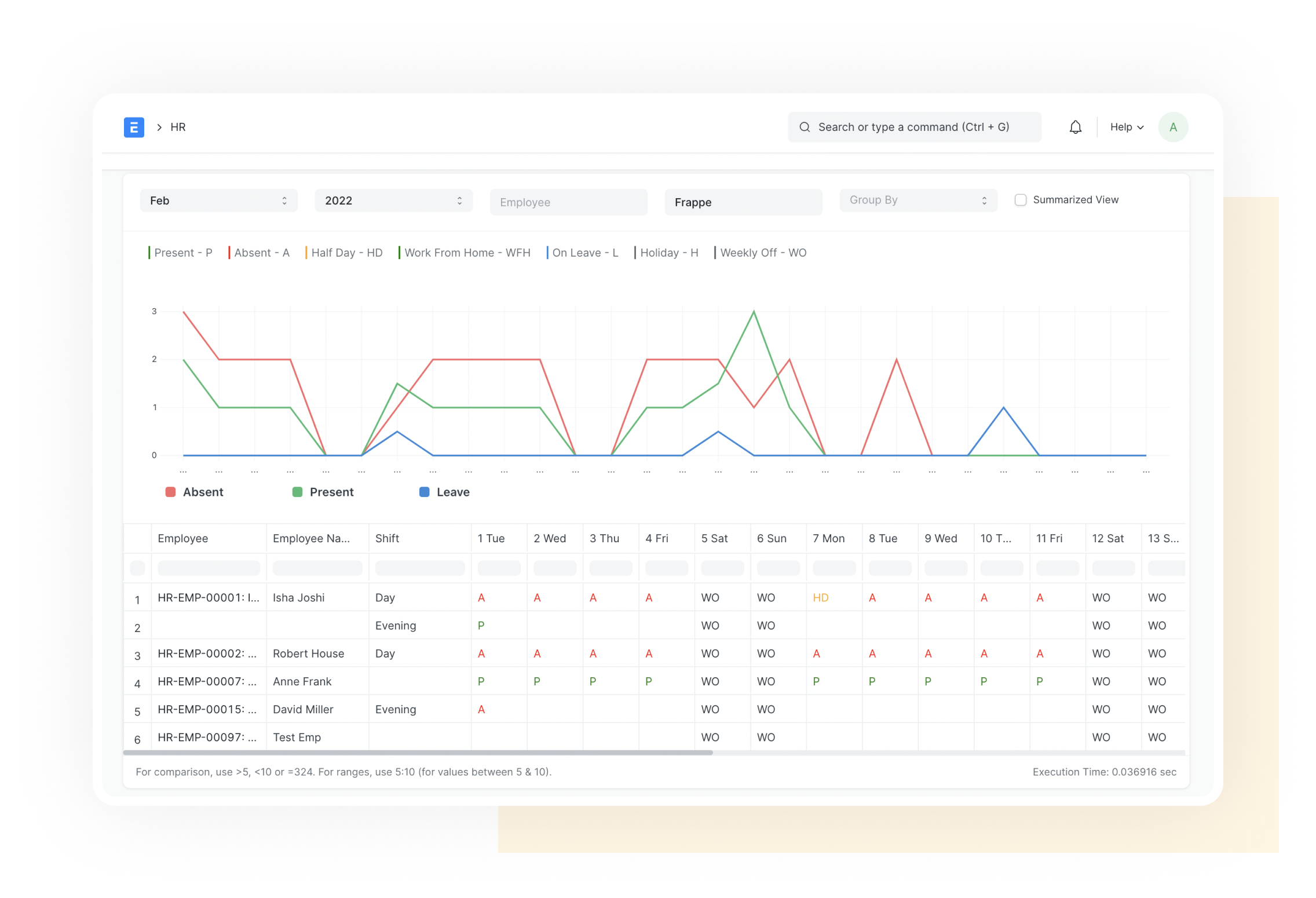Click the breadcrumb chevron next to the logo

159,127
